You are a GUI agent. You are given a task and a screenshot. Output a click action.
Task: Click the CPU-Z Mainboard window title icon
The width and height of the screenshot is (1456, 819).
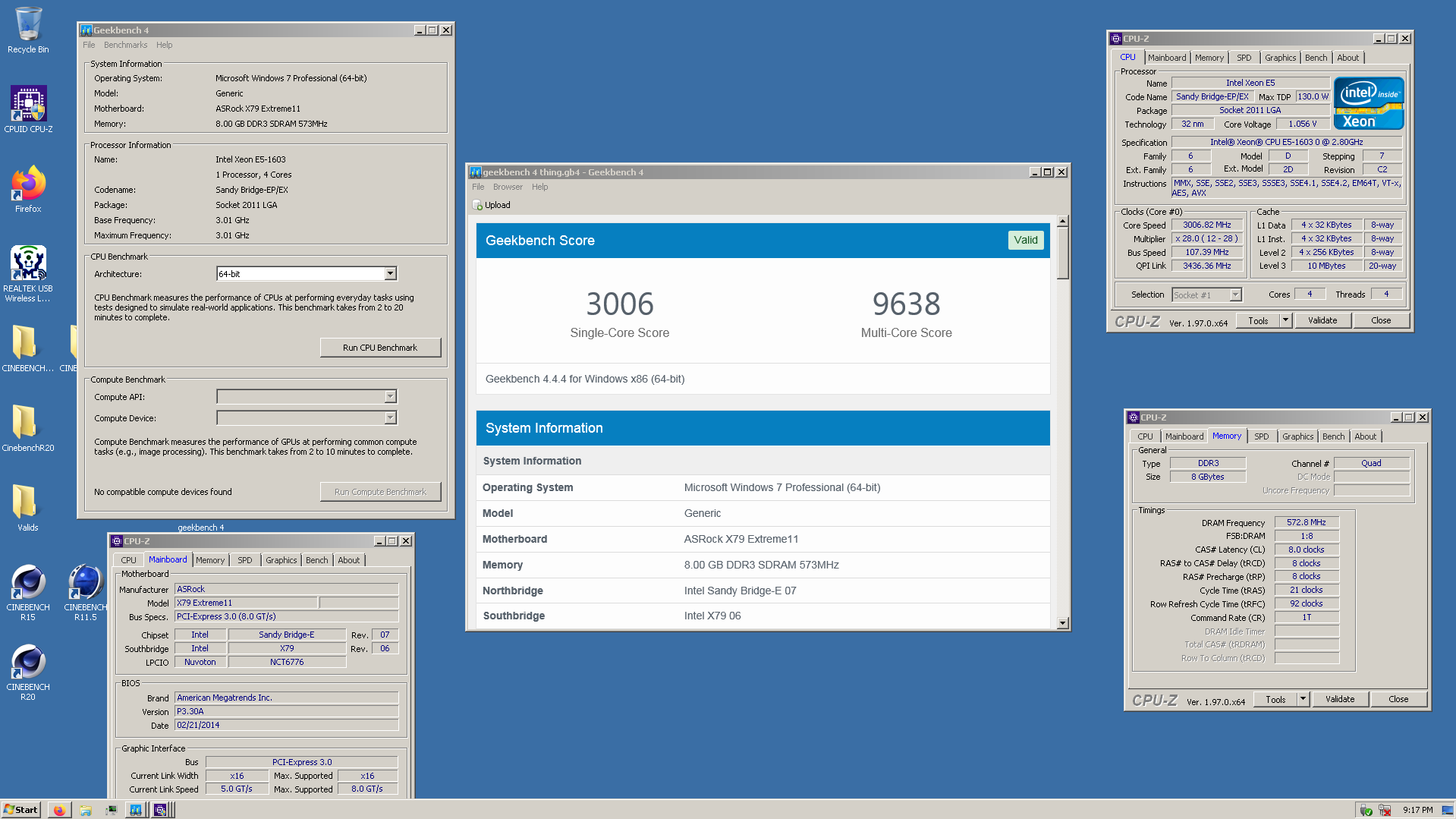pyautogui.click(x=117, y=541)
